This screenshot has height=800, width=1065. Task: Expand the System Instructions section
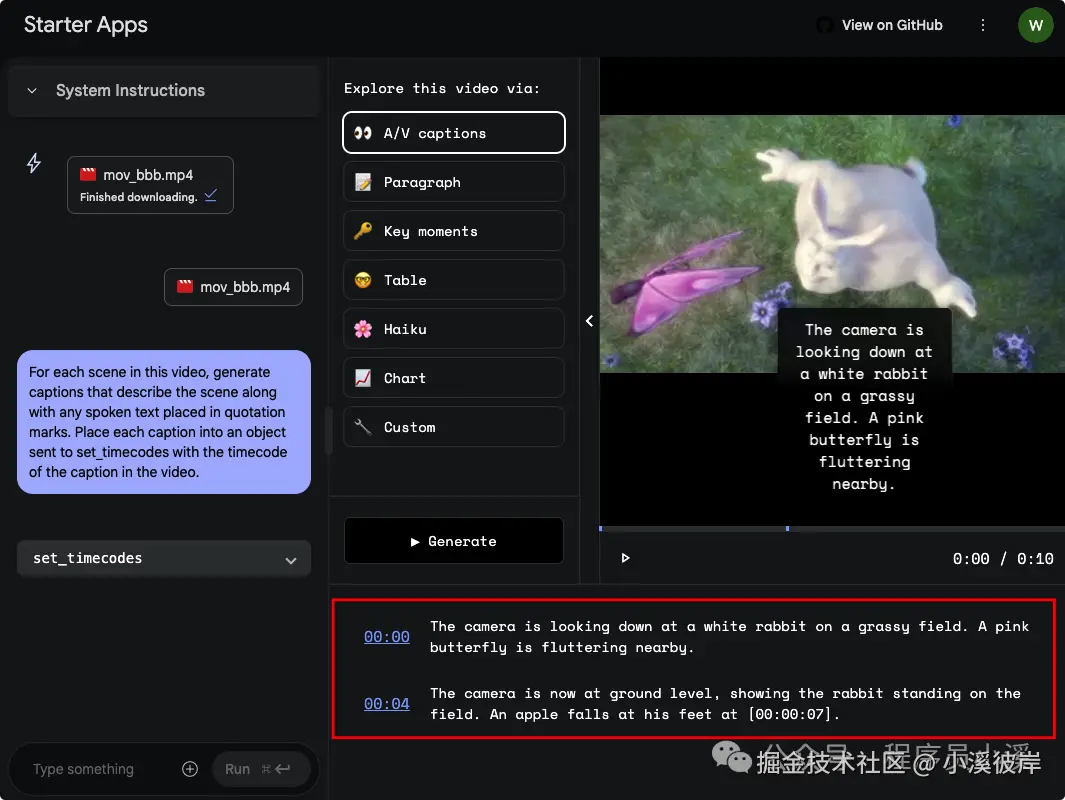(163, 90)
